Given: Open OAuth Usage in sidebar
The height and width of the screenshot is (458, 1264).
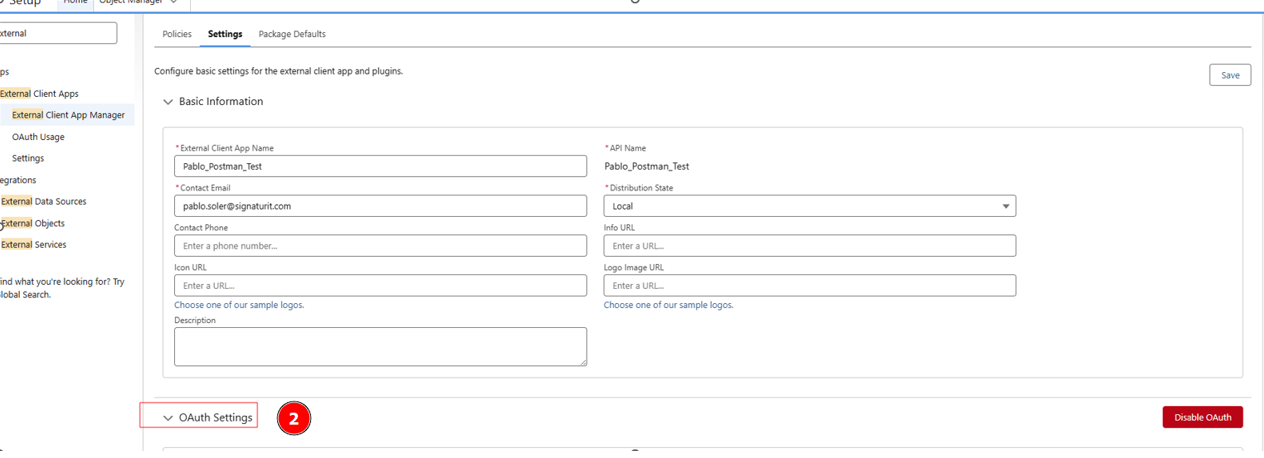Looking at the screenshot, I should pyautogui.click(x=38, y=137).
